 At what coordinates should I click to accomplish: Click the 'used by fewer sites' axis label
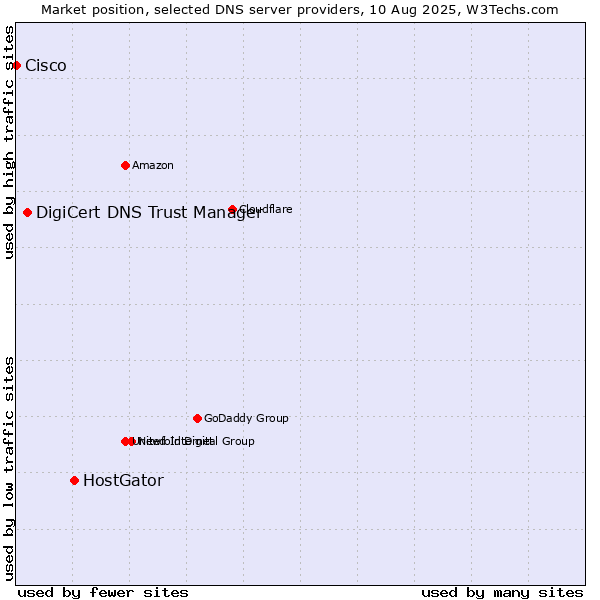pyautogui.click(x=103, y=593)
